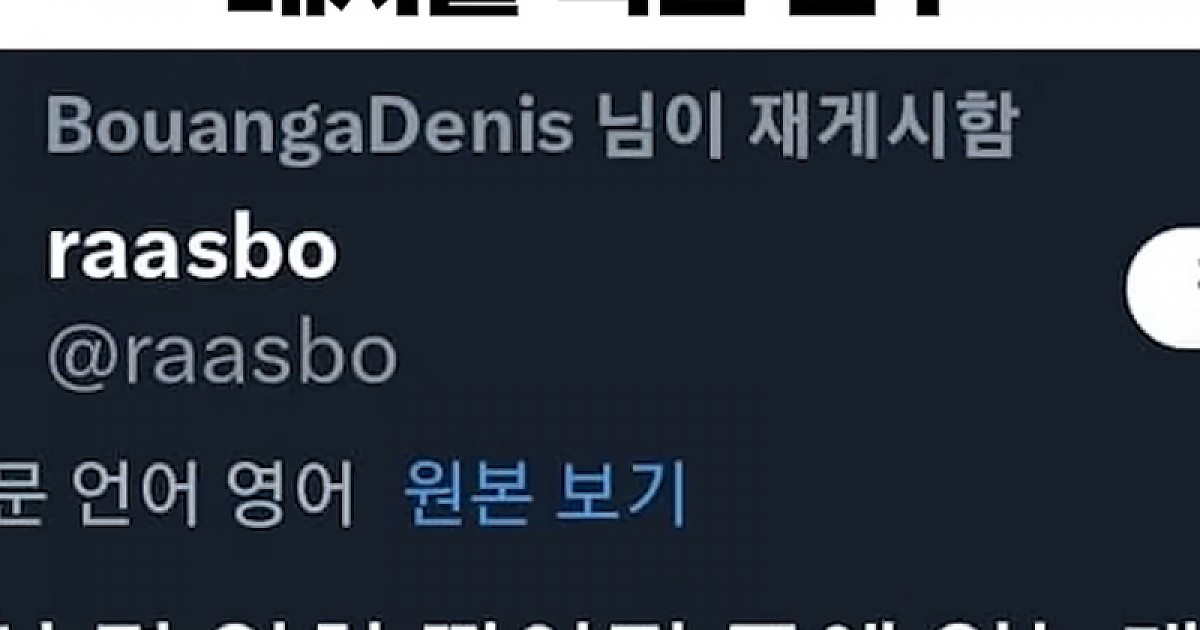Tap the white follow button at right edge
Image resolution: width=1200 pixels, height=630 pixels.
tap(1163, 289)
